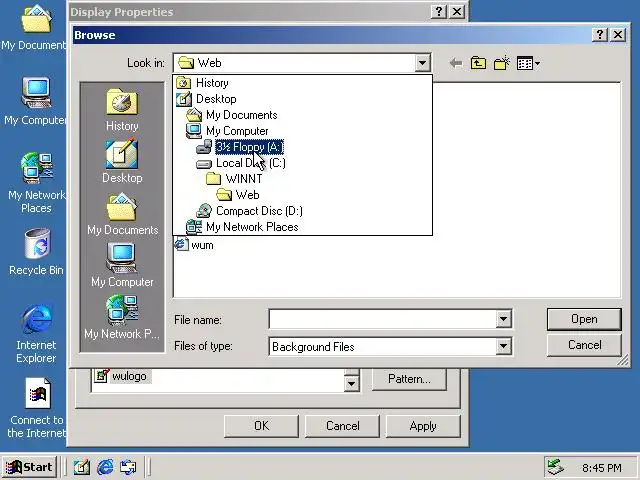Click the Open button
Screen dimensions: 640x480
584,319
